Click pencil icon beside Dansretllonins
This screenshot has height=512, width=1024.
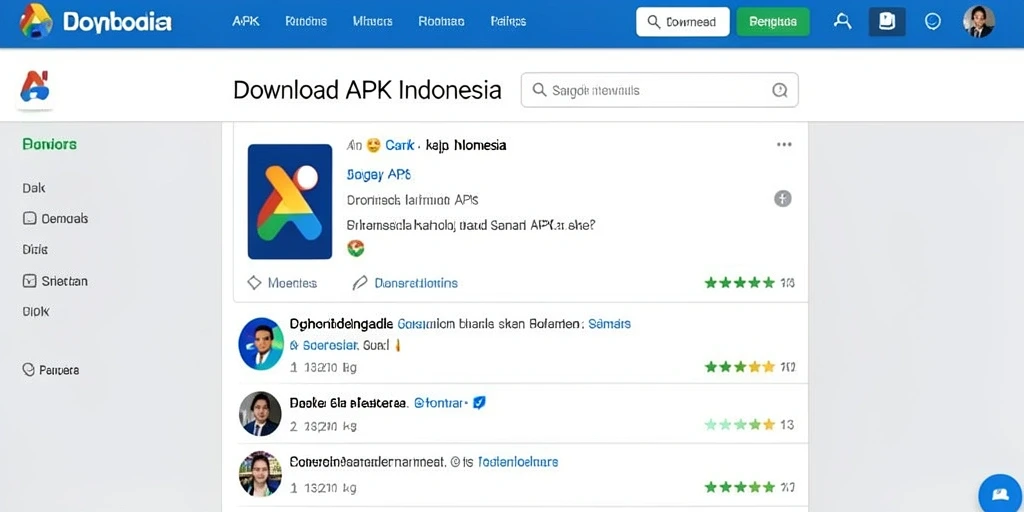pyautogui.click(x=360, y=283)
